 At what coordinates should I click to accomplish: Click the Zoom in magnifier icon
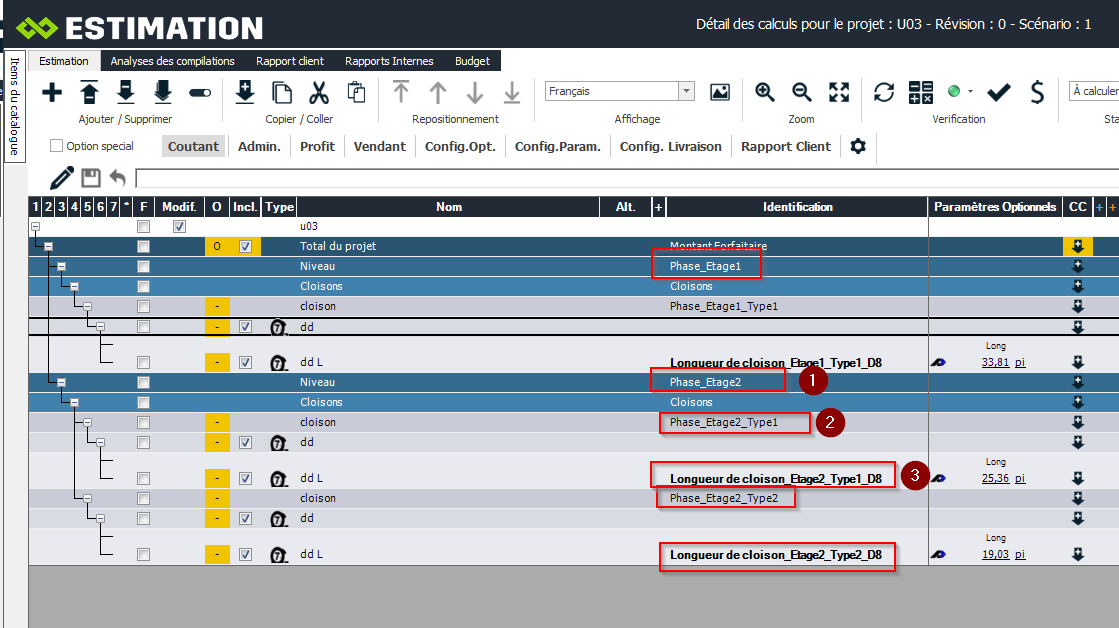click(765, 92)
